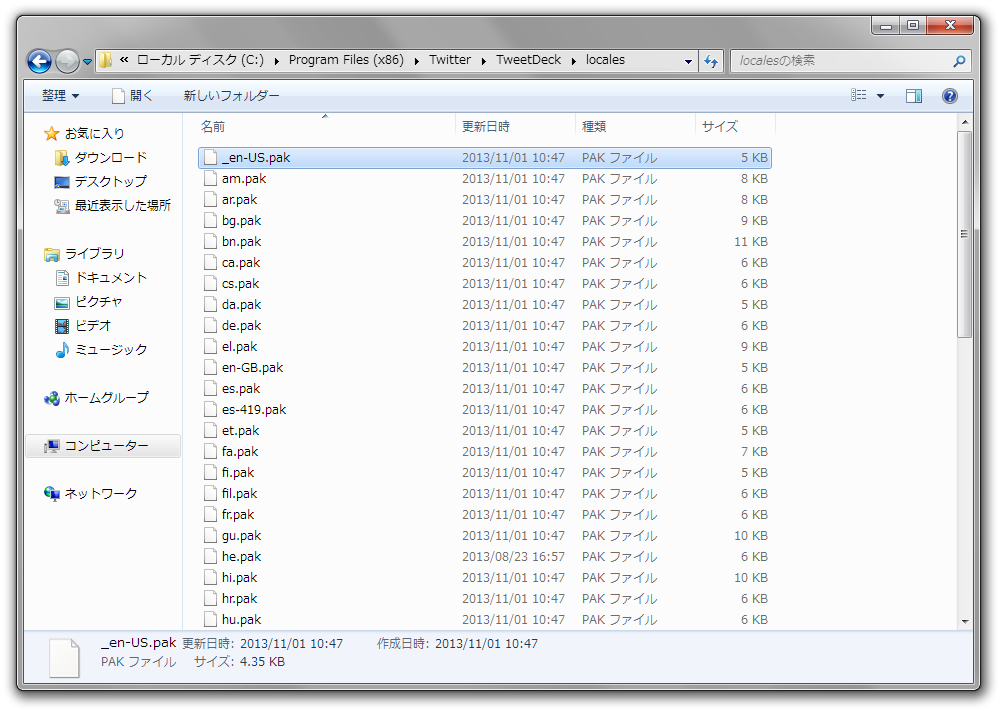Open the 整理 (Organize) menu
Screen dimensions: 1004x715
coord(60,96)
